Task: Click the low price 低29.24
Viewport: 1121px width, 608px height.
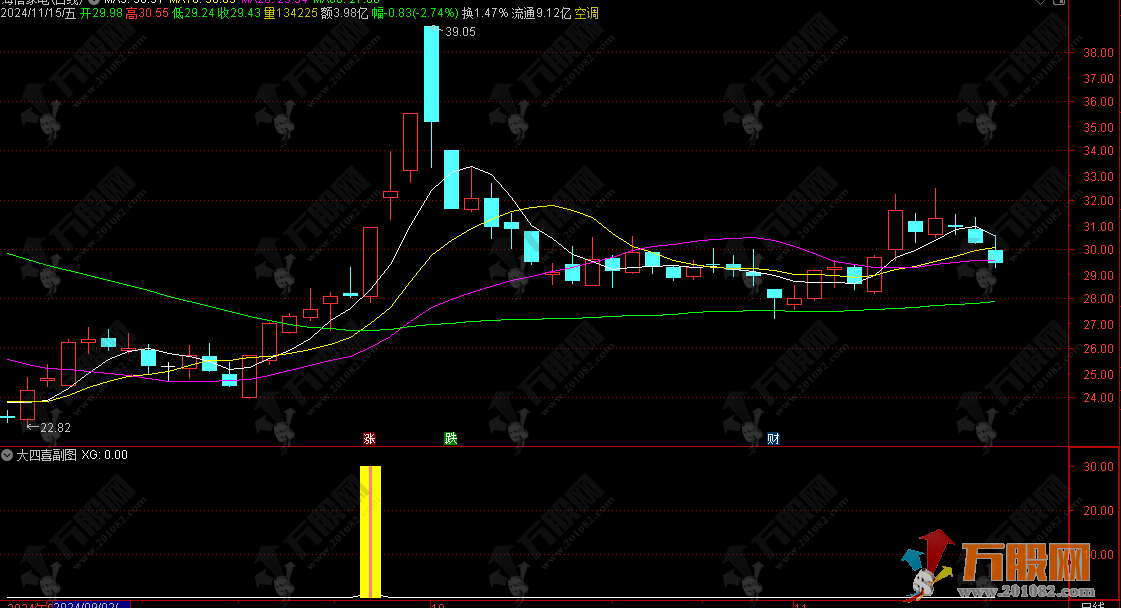Action: pos(193,13)
